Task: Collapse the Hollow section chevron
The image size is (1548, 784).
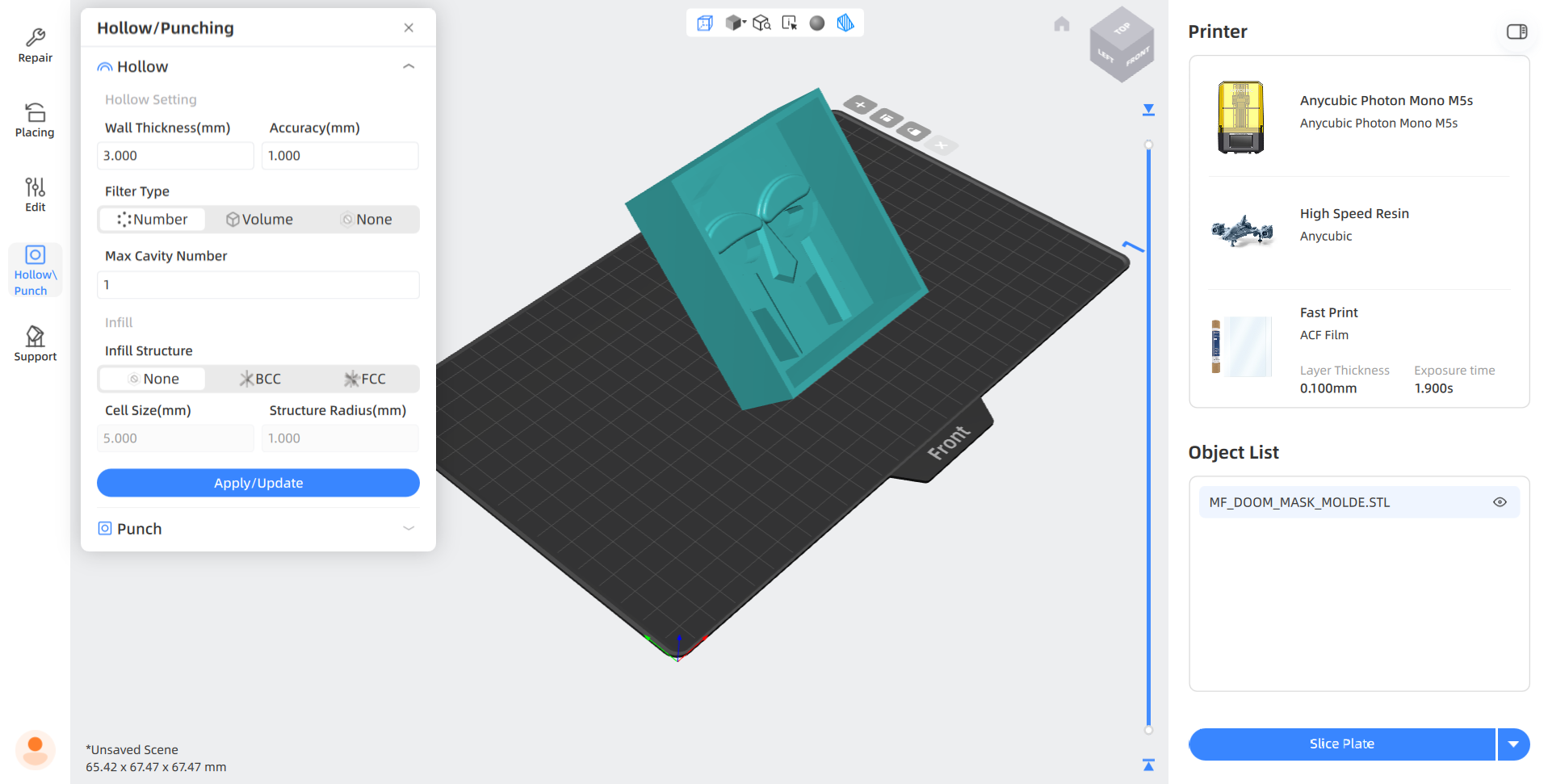Action: coord(409,67)
